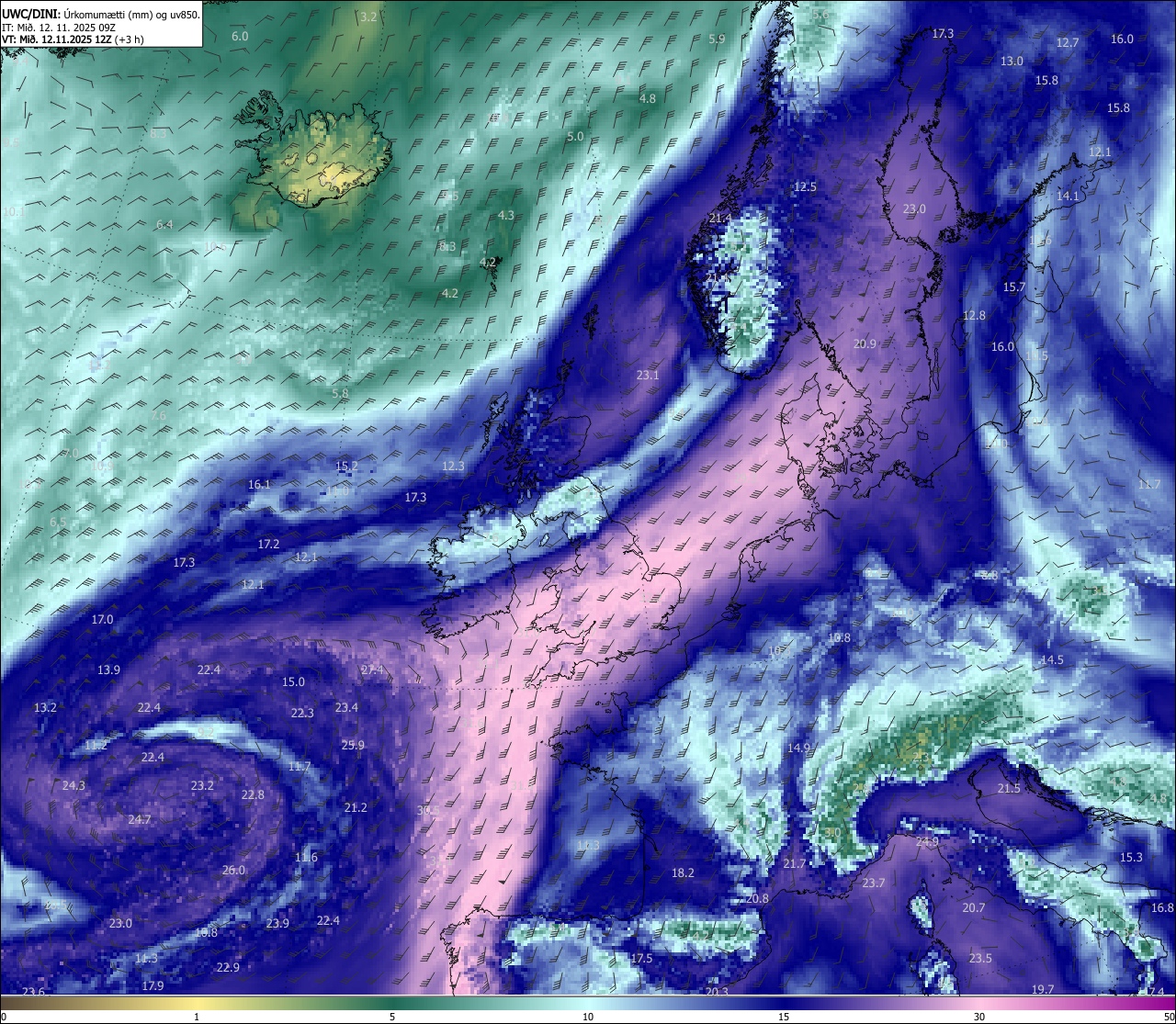Click the 50 tick on the color scale
This screenshot has width=1176, height=1024.
pyautogui.click(x=1169, y=1017)
